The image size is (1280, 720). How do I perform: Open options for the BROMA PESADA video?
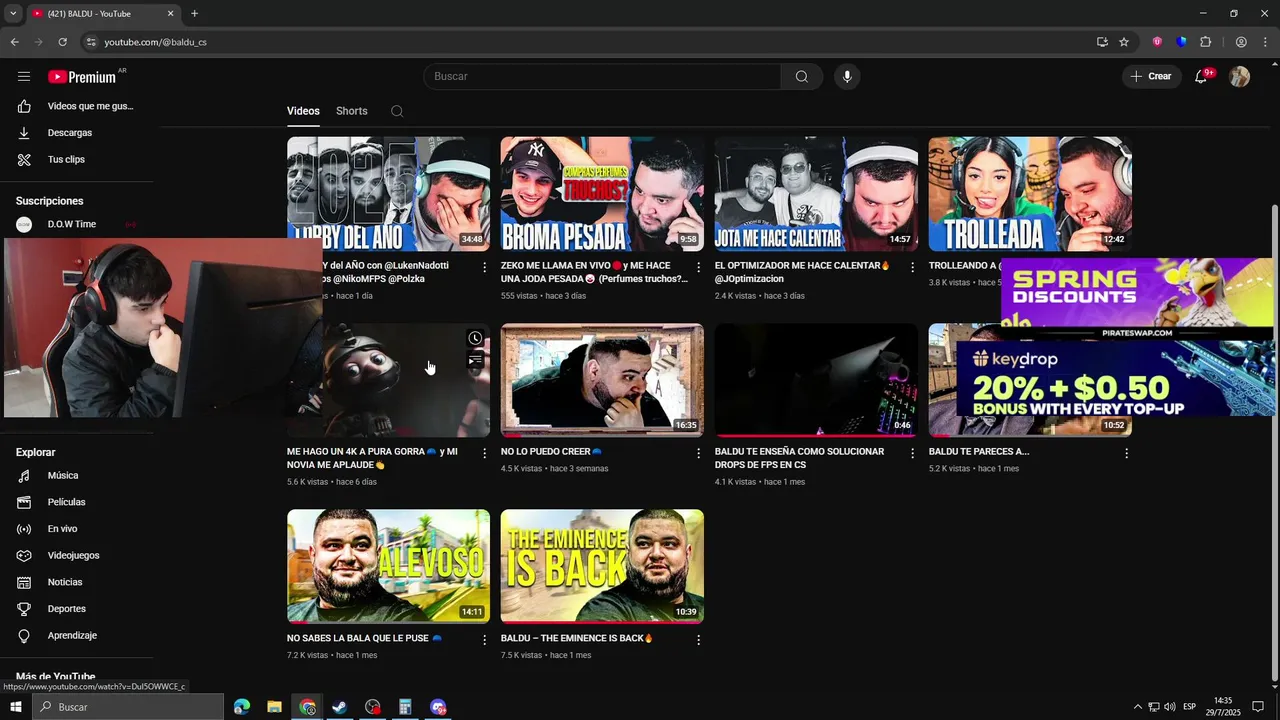698,267
